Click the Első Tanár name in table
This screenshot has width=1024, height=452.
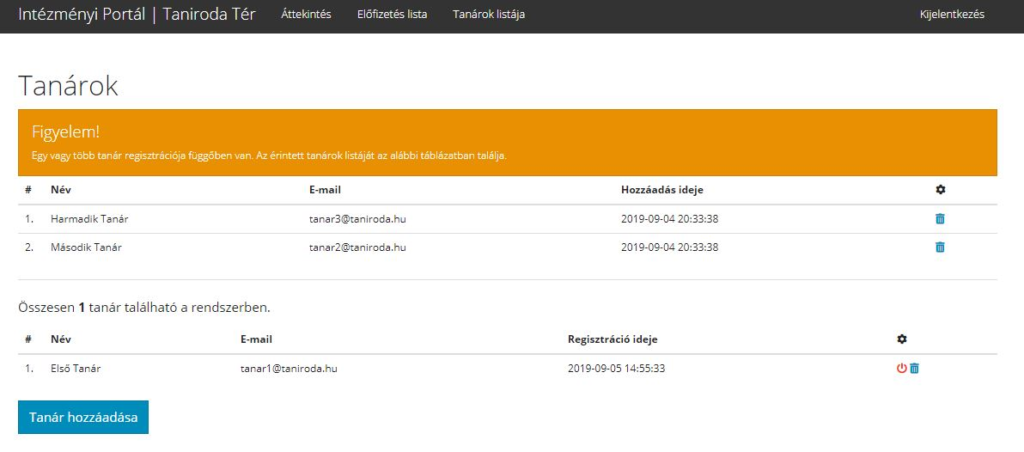pos(75,368)
